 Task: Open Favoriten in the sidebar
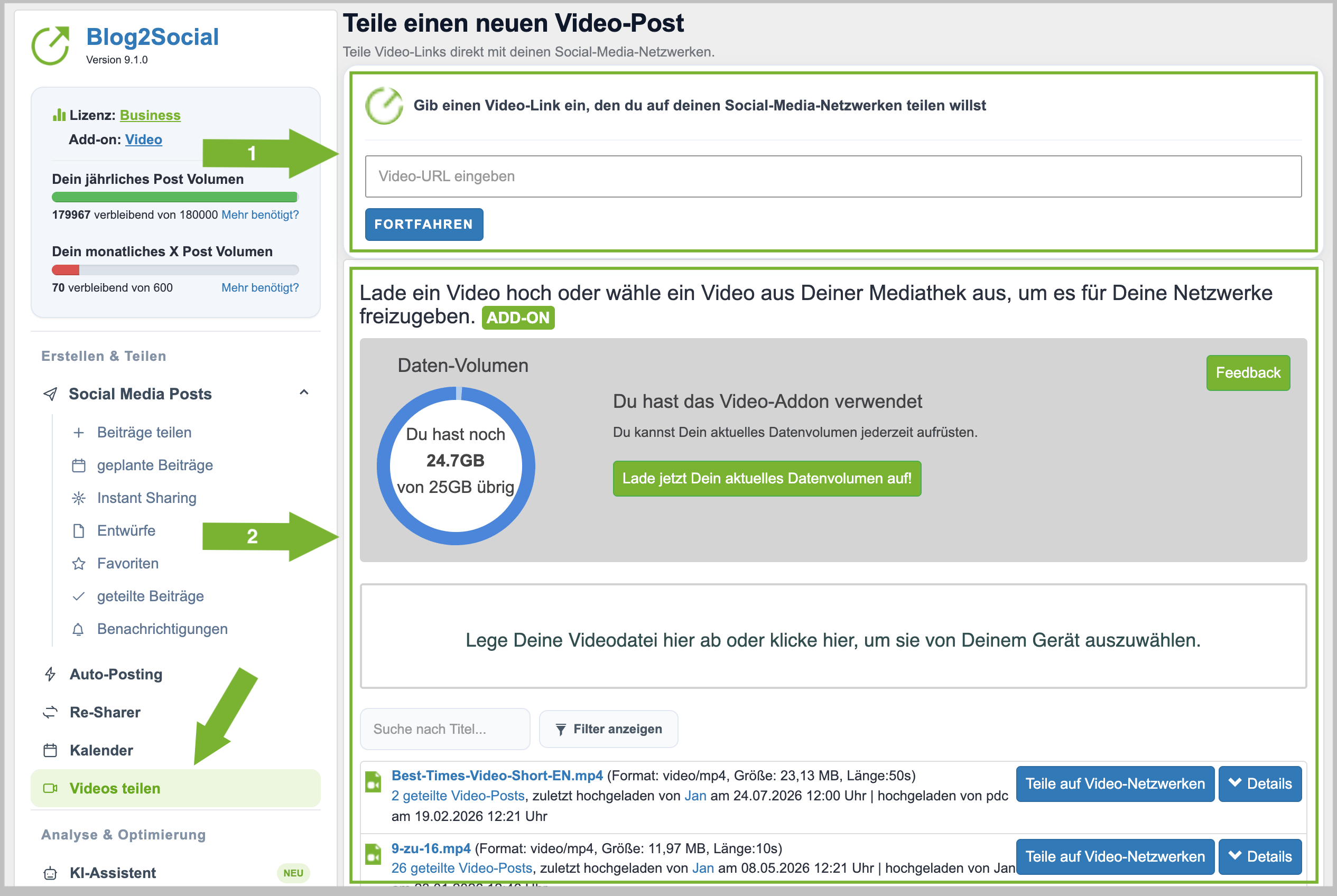point(128,563)
